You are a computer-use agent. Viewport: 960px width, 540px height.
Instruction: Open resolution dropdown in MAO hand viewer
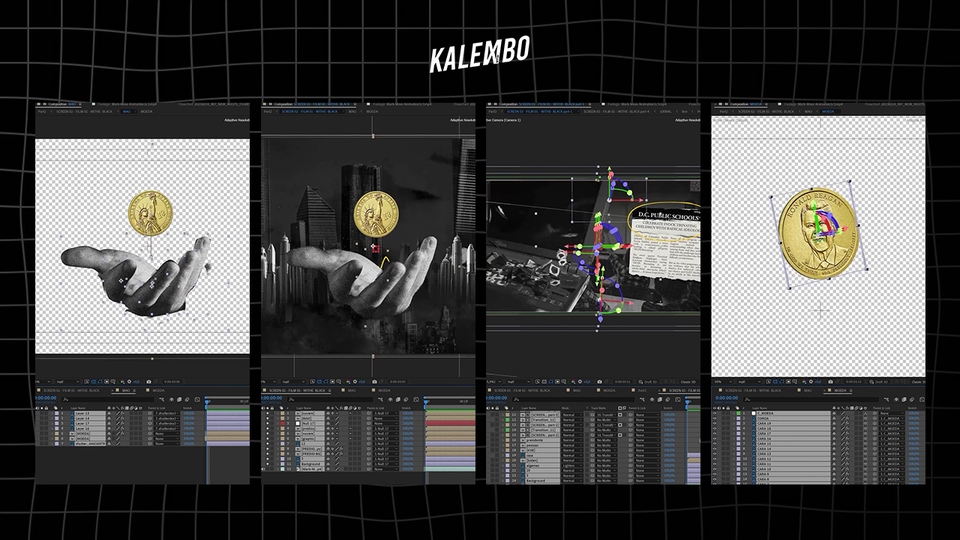(x=67, y=381)
